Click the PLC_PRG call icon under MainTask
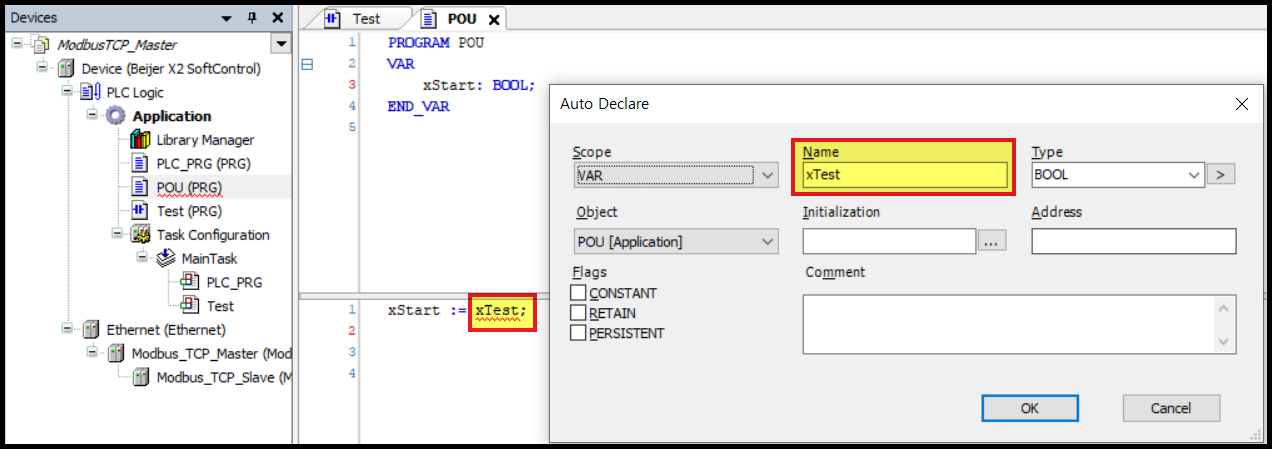This screenshot has height=449, width=1272. point(190,282)
